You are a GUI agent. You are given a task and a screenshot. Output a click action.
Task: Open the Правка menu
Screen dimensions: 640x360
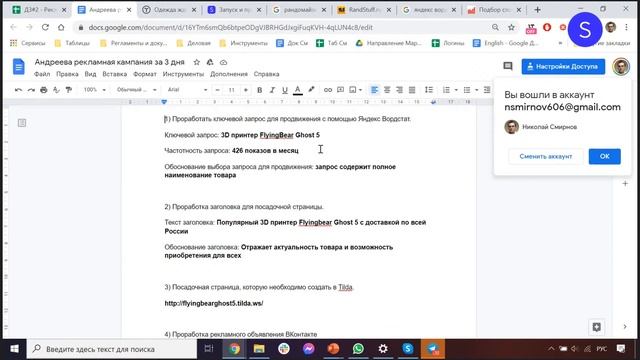pos(67,74)
